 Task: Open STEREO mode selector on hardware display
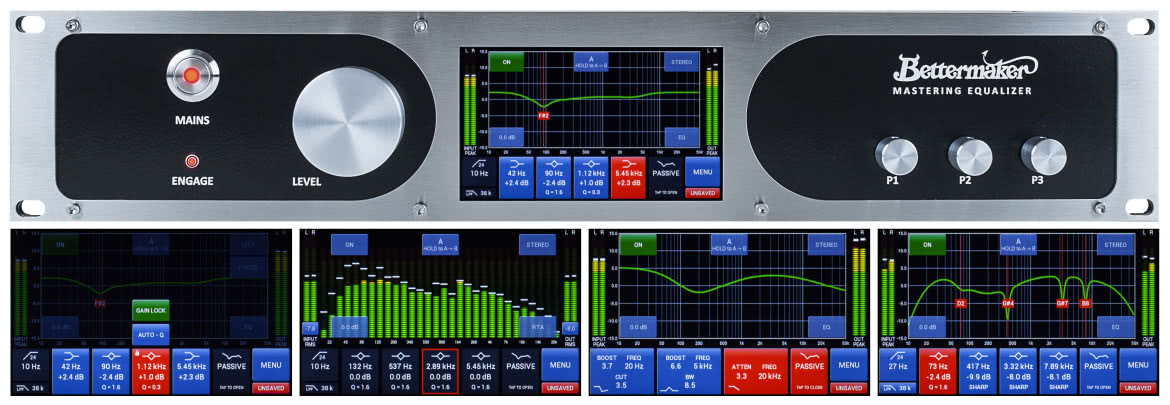coord(681,62)
